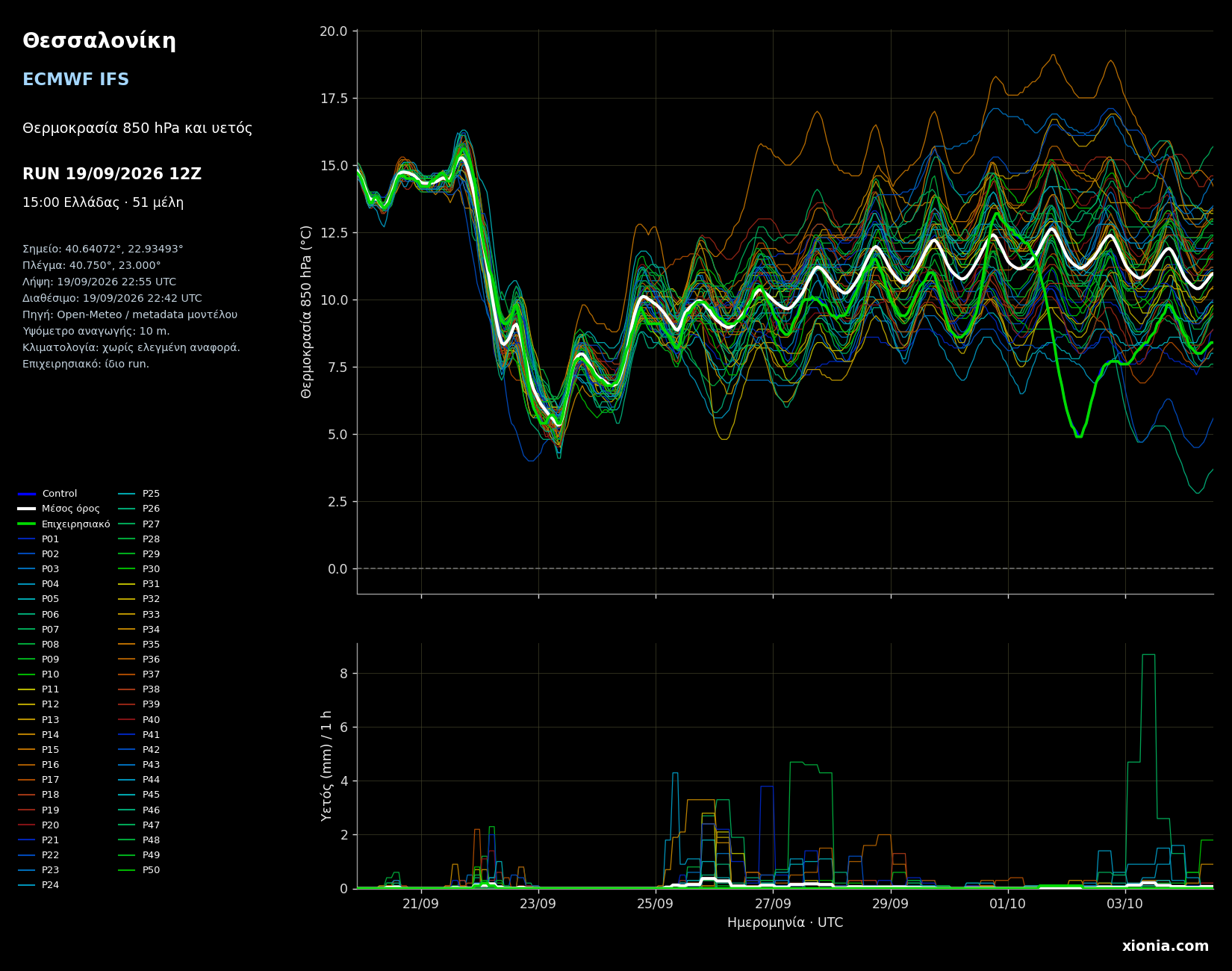Click the 01/10 date tick label
Viewport: 1232px width, 971px height.
tap(1007, 903)
